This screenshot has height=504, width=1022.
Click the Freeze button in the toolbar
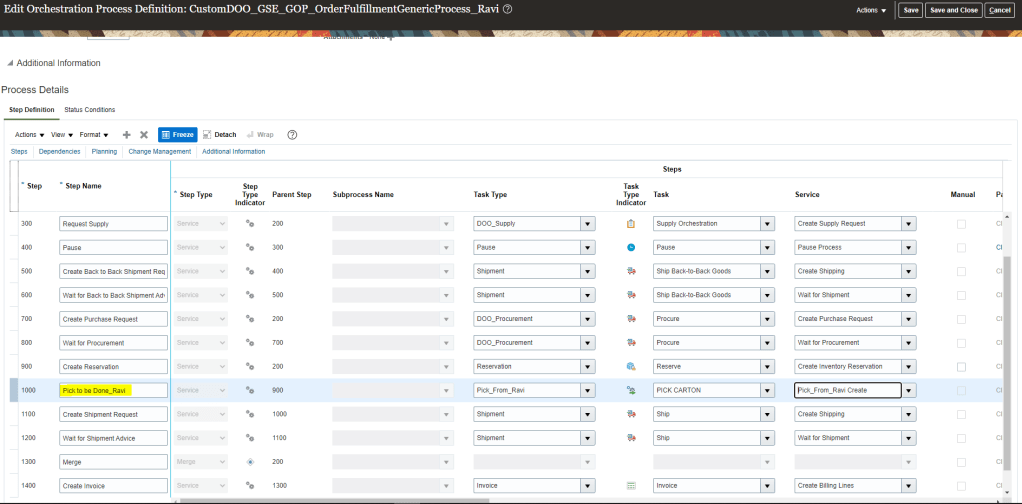pyautogui.click(x=177, y=134)
